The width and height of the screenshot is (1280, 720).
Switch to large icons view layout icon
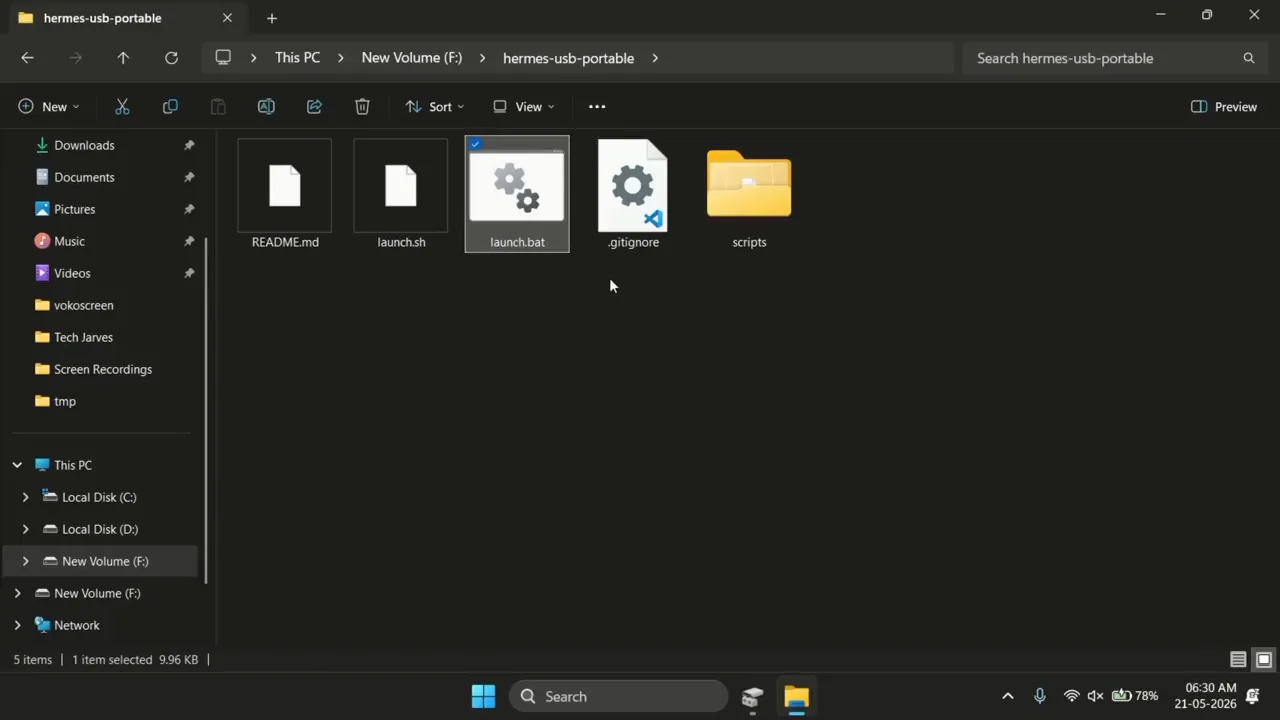pyautogui.click(x=1264, y=660)
